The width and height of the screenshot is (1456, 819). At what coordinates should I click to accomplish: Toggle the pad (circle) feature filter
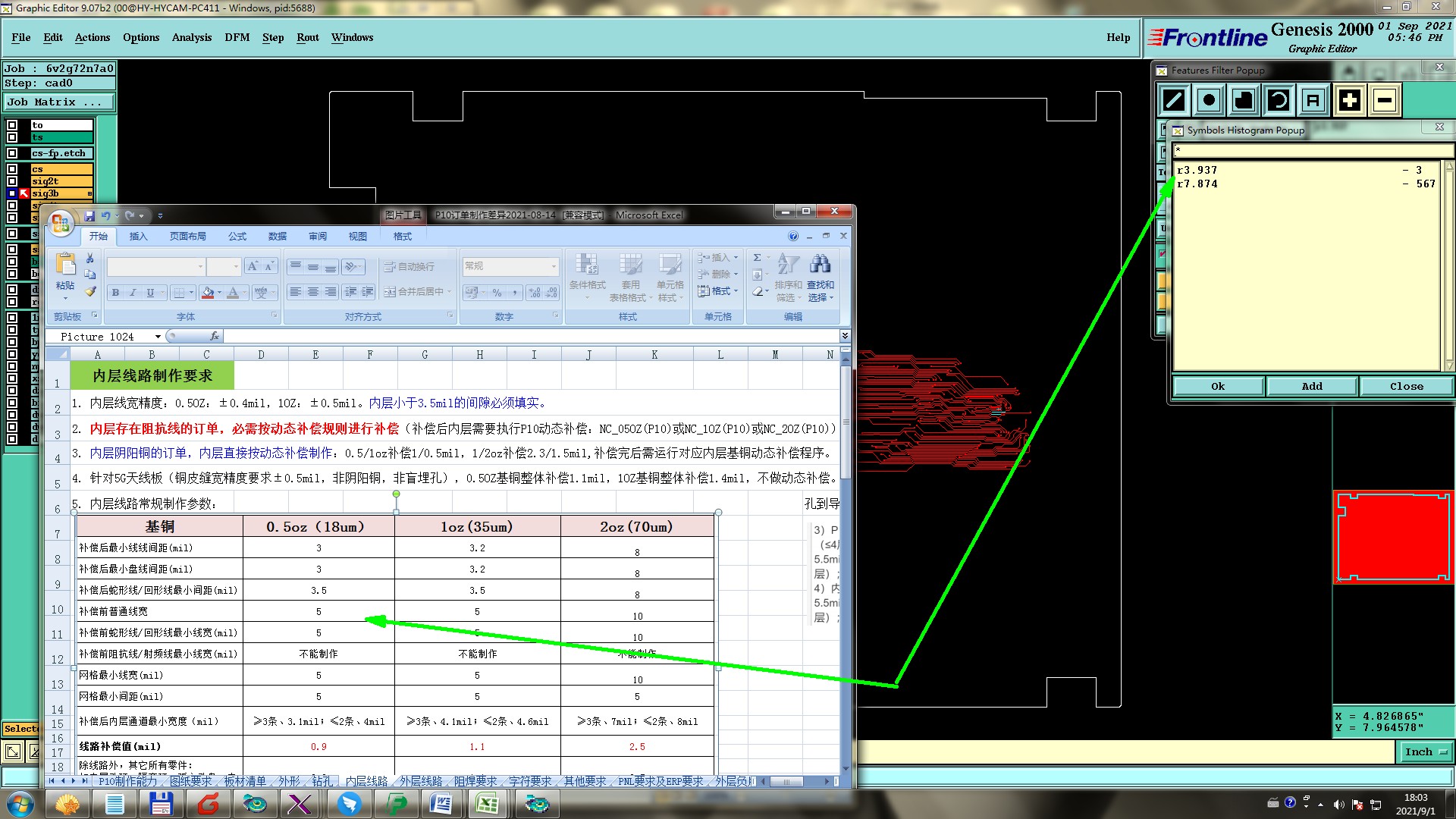(x=1209, y=100)
